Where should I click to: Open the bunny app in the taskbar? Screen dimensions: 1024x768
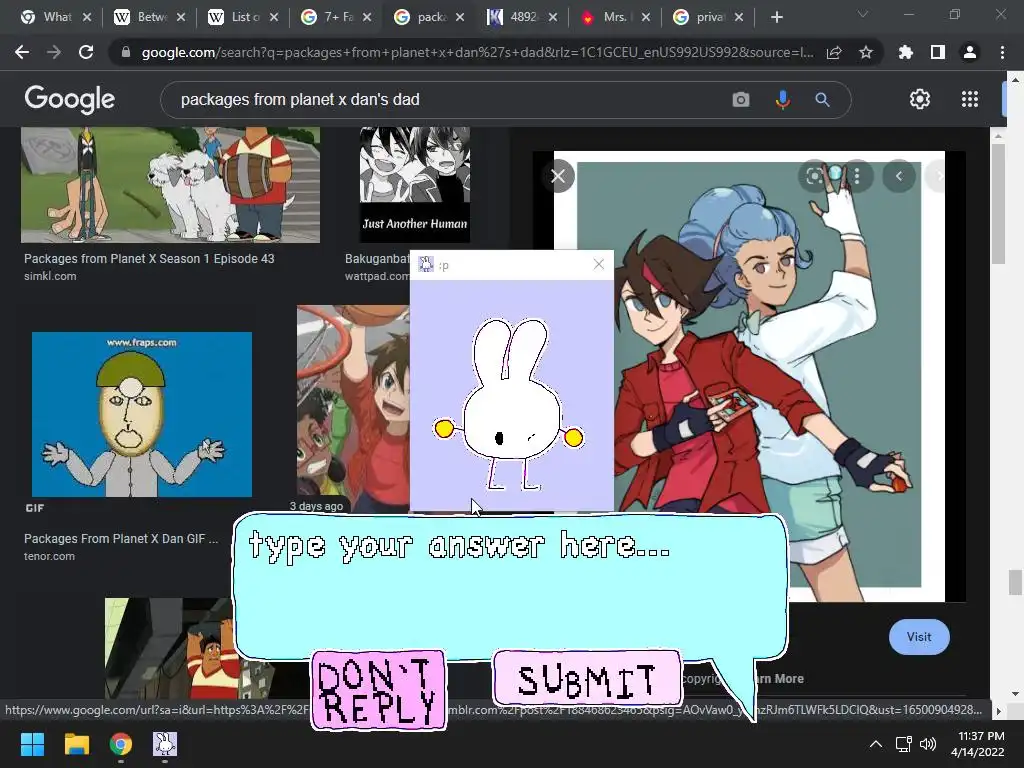point(165,744)
